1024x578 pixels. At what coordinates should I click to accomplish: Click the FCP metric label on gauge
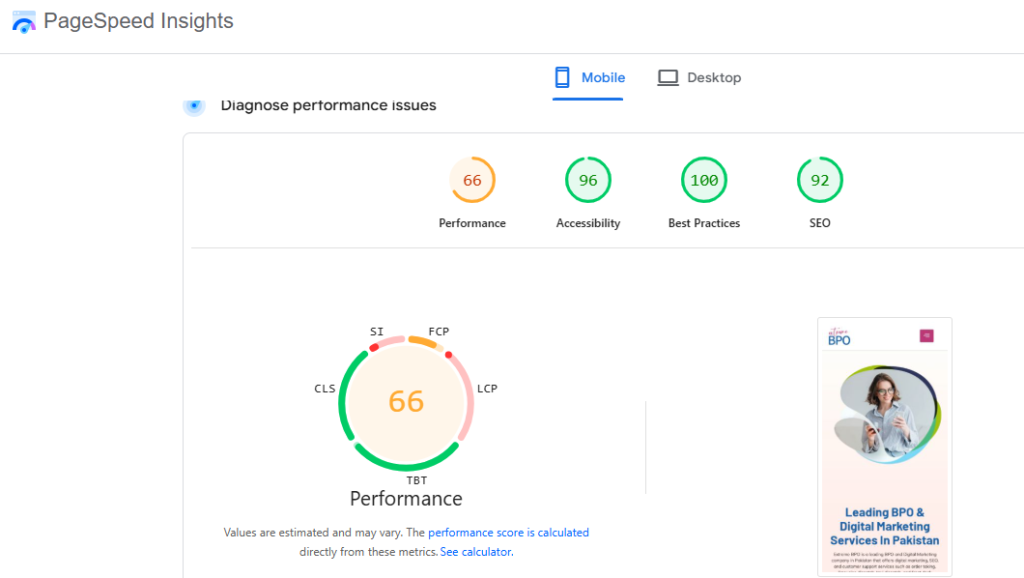pos(439,331)
